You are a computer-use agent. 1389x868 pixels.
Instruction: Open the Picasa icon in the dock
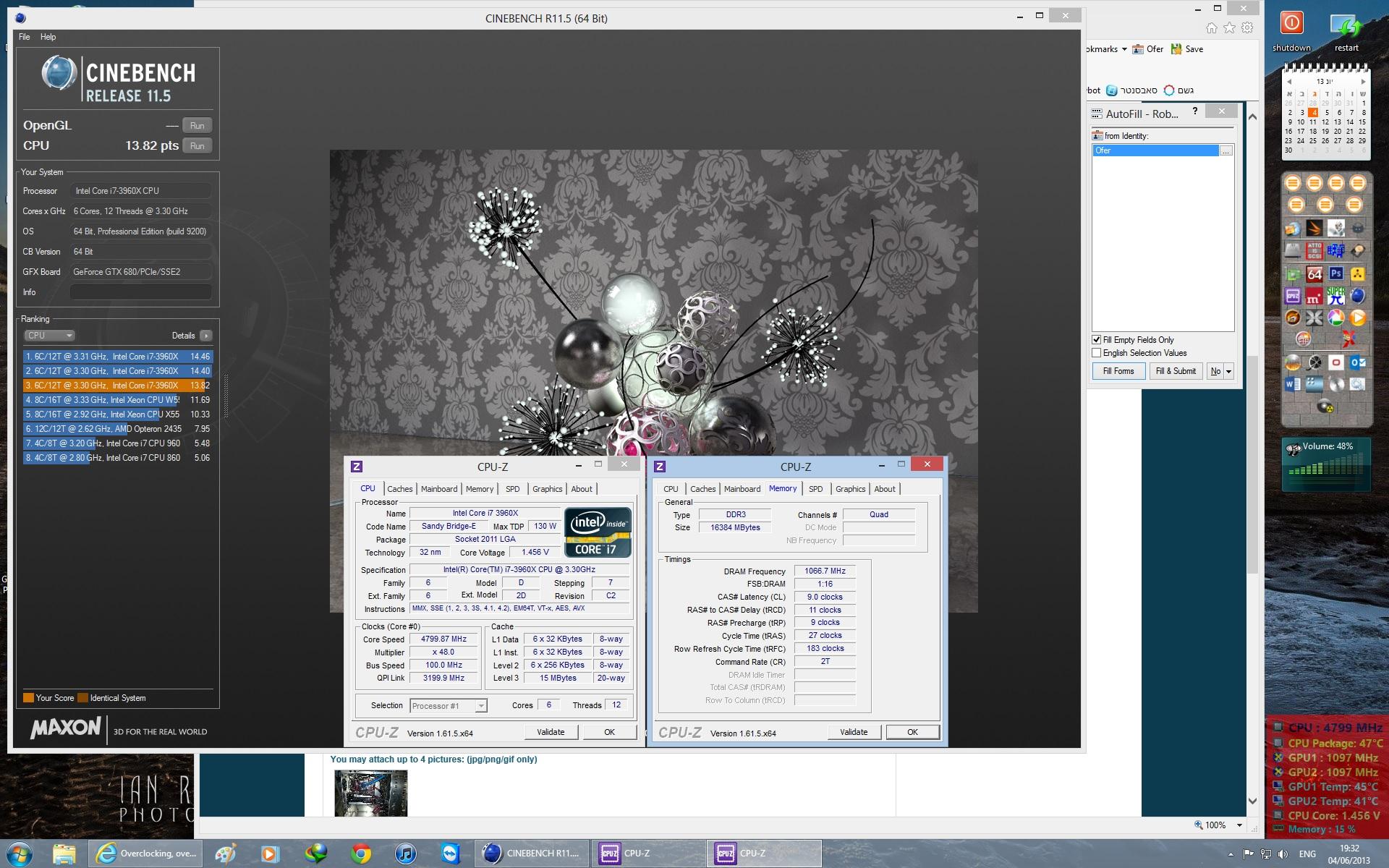(1335, 318)
